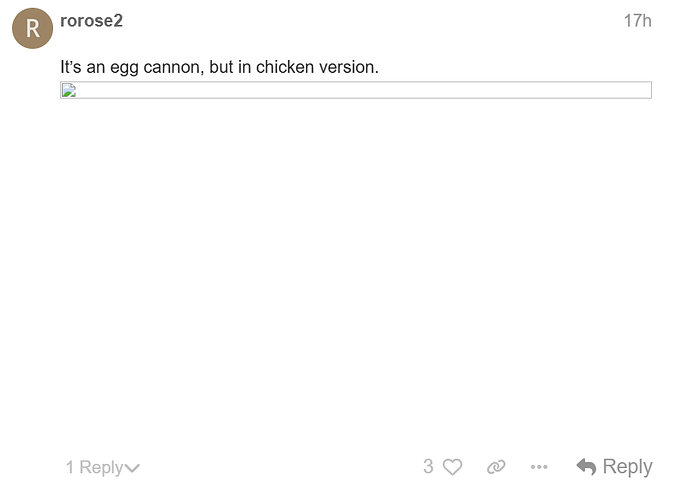Click the 17h post timestamp
The height and width of the screenshot is (499, 676).
click(x=637, y=20)
